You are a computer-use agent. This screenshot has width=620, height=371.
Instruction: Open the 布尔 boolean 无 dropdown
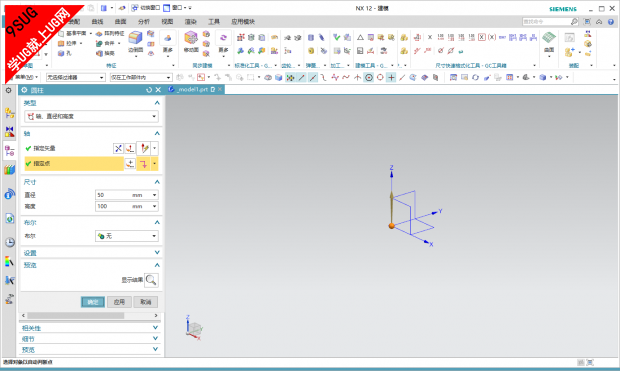[x=127, y=236]
